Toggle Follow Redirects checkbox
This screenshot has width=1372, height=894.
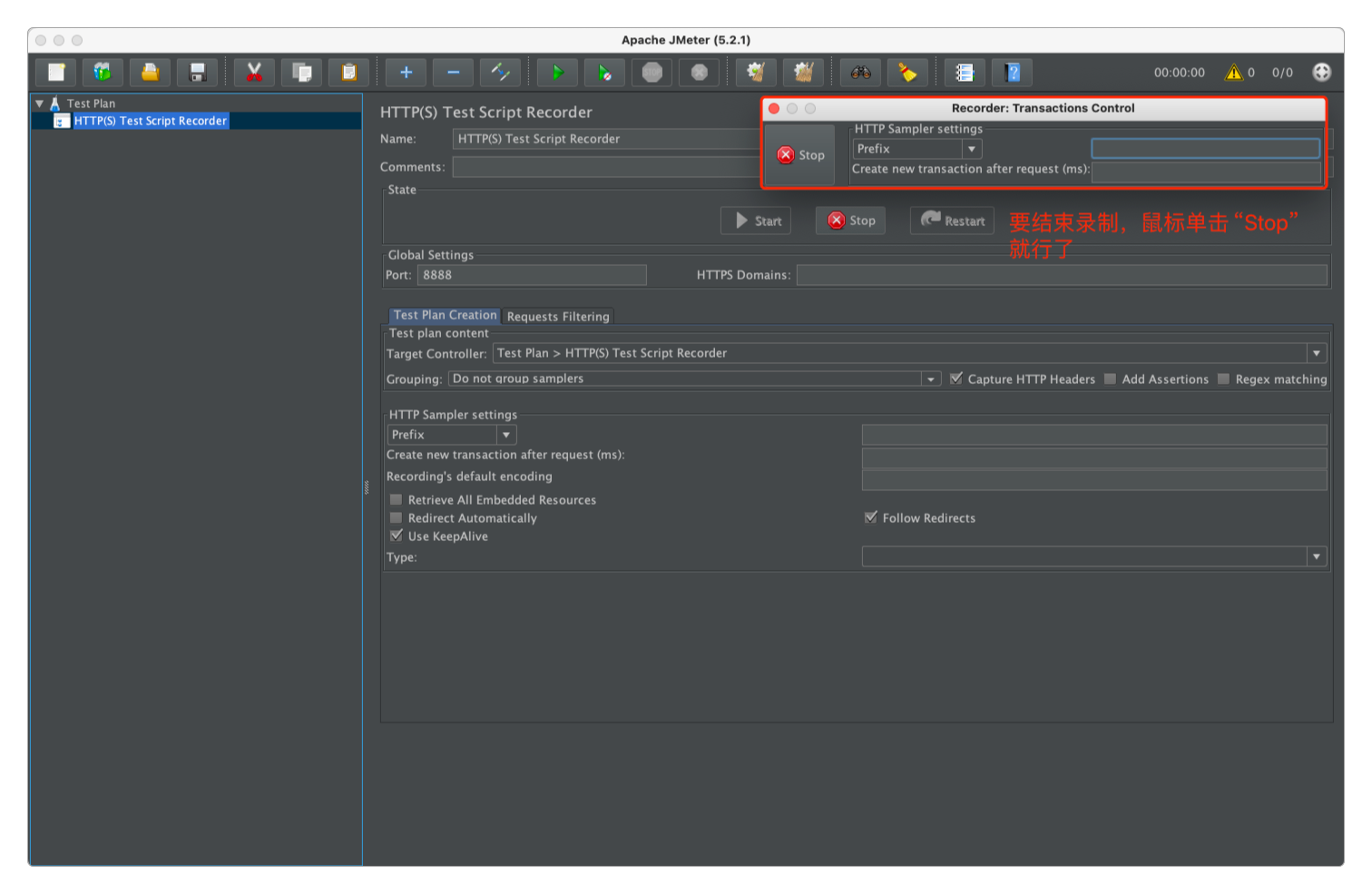pyautogui.click(x=871, y=517)
